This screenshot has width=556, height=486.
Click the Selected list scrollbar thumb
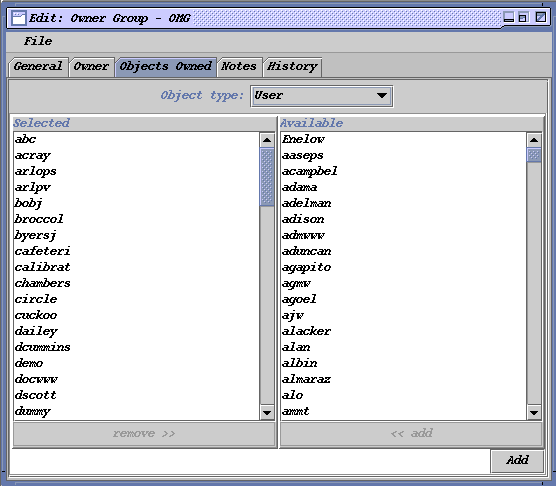click(x=267, y=177)
